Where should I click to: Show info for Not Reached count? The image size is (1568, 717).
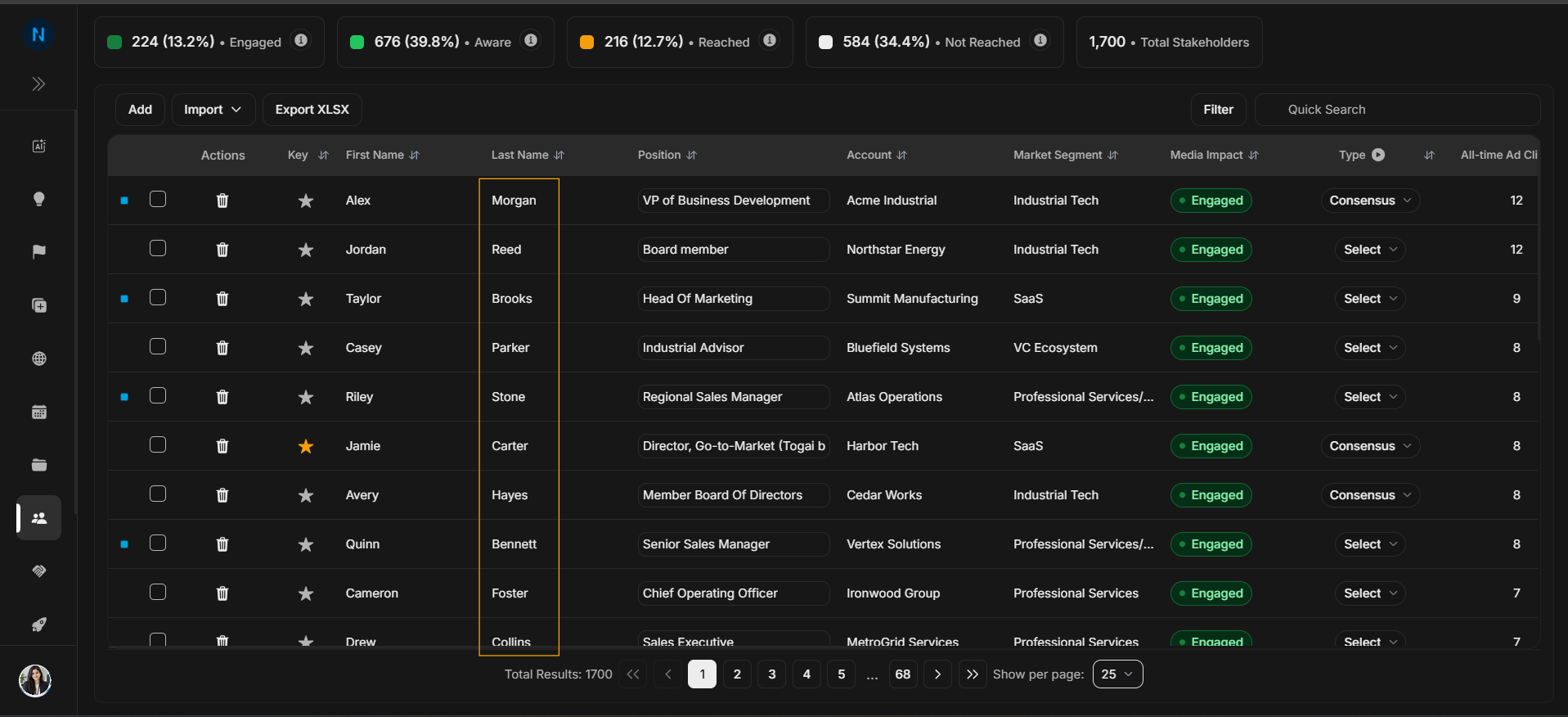pyautogui.click(x=1040, y=40)
